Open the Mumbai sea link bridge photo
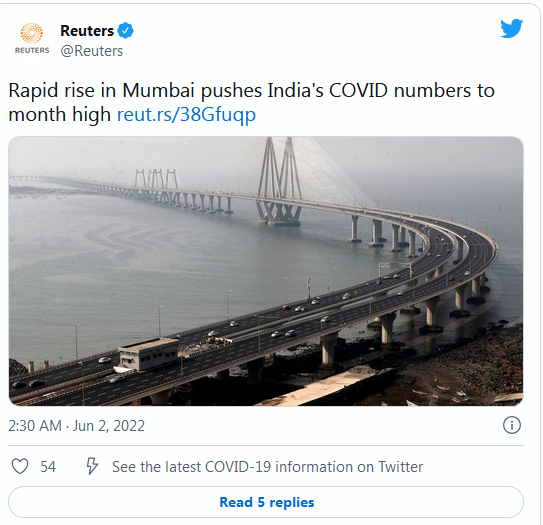 [266, 271]
